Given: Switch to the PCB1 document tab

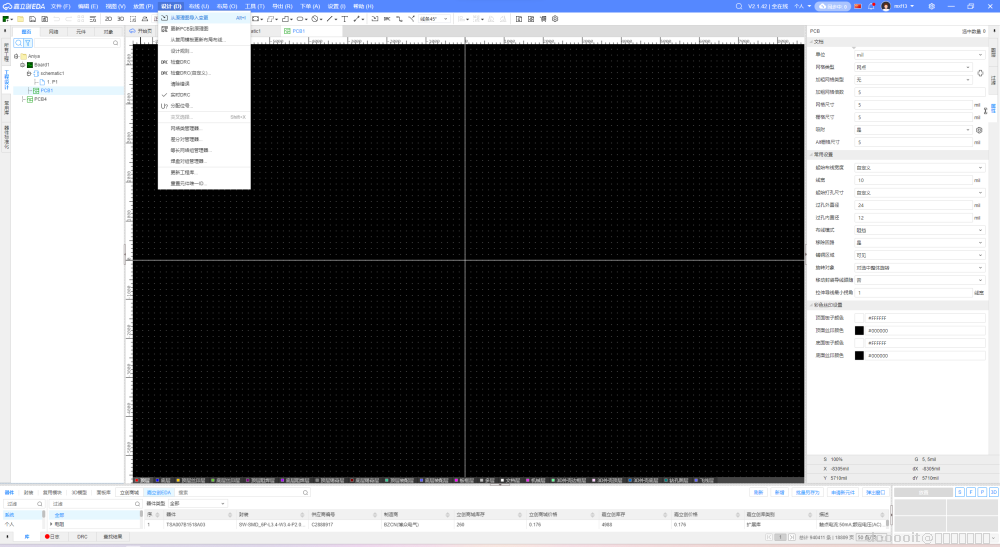Looking at the screenshot, I should click(295, 31).
